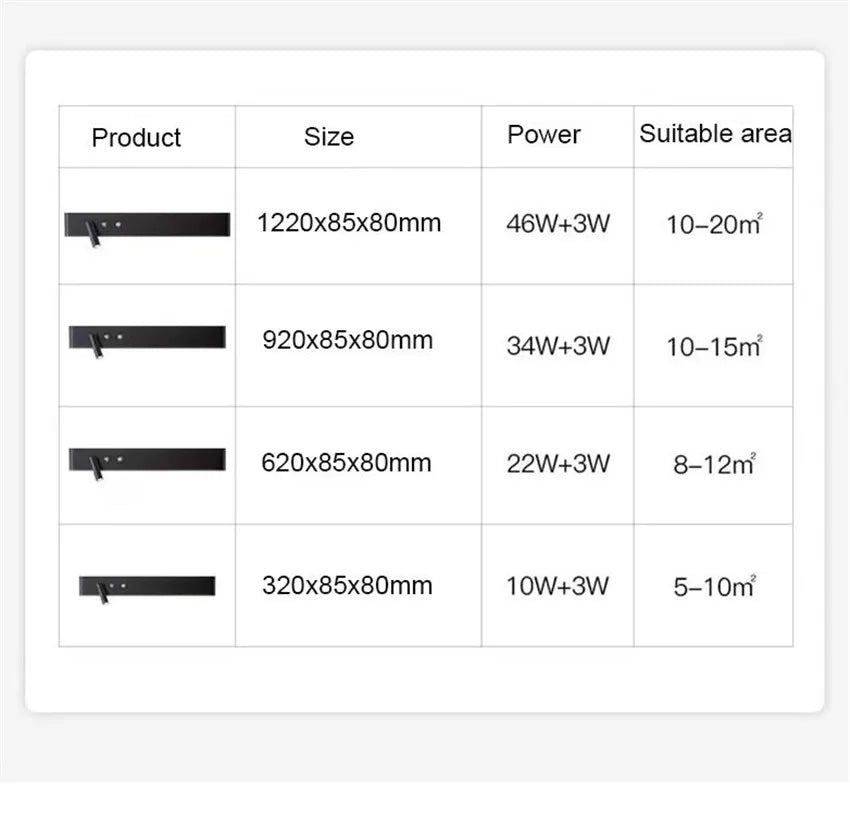The width and height of the screenshot is (850, 831).
Task: Select the 10–15m² suitable area cell
Action: click(x=714, y=347)
